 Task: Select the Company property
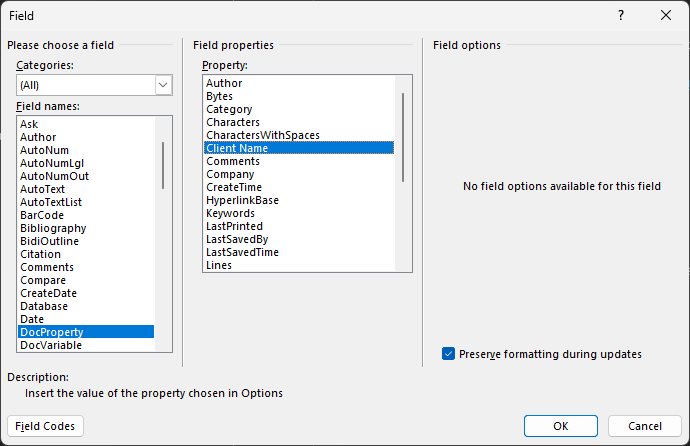(299, 174)
